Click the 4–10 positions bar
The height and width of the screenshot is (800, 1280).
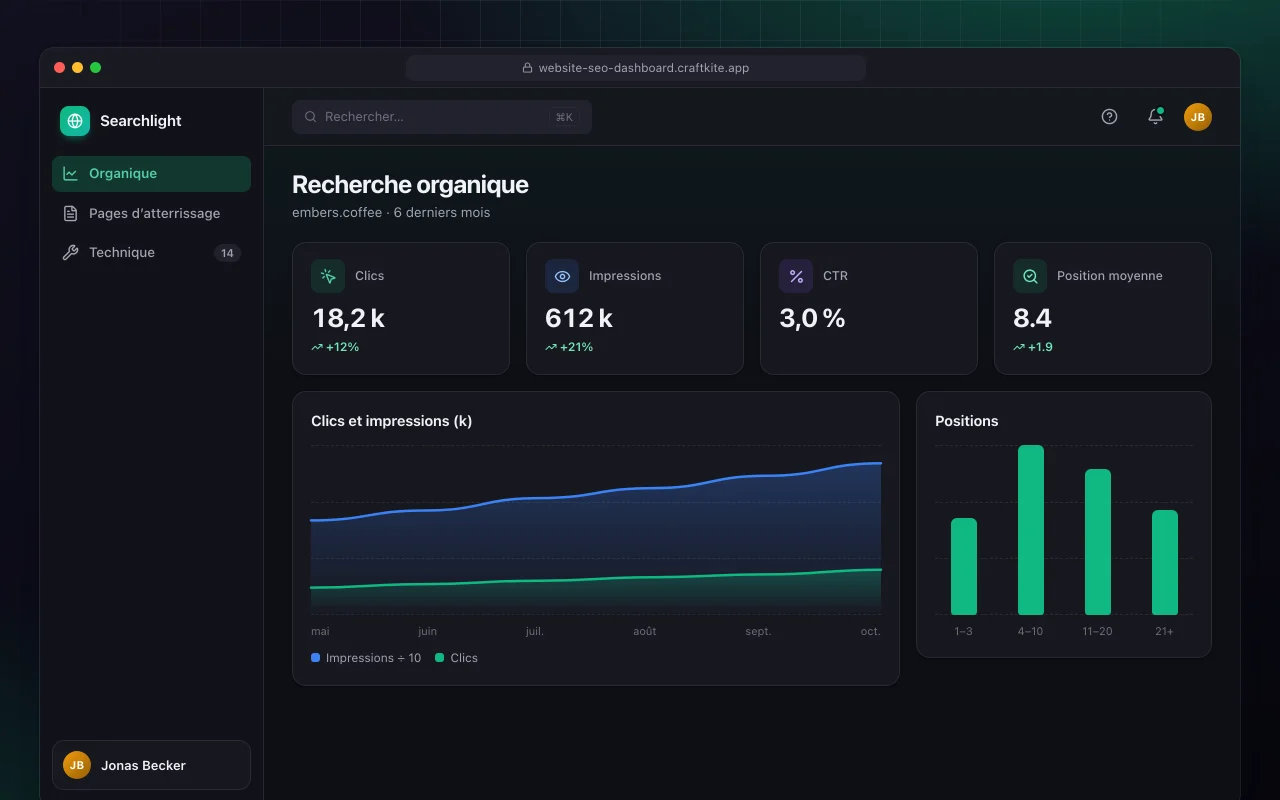pos(1031,530)
